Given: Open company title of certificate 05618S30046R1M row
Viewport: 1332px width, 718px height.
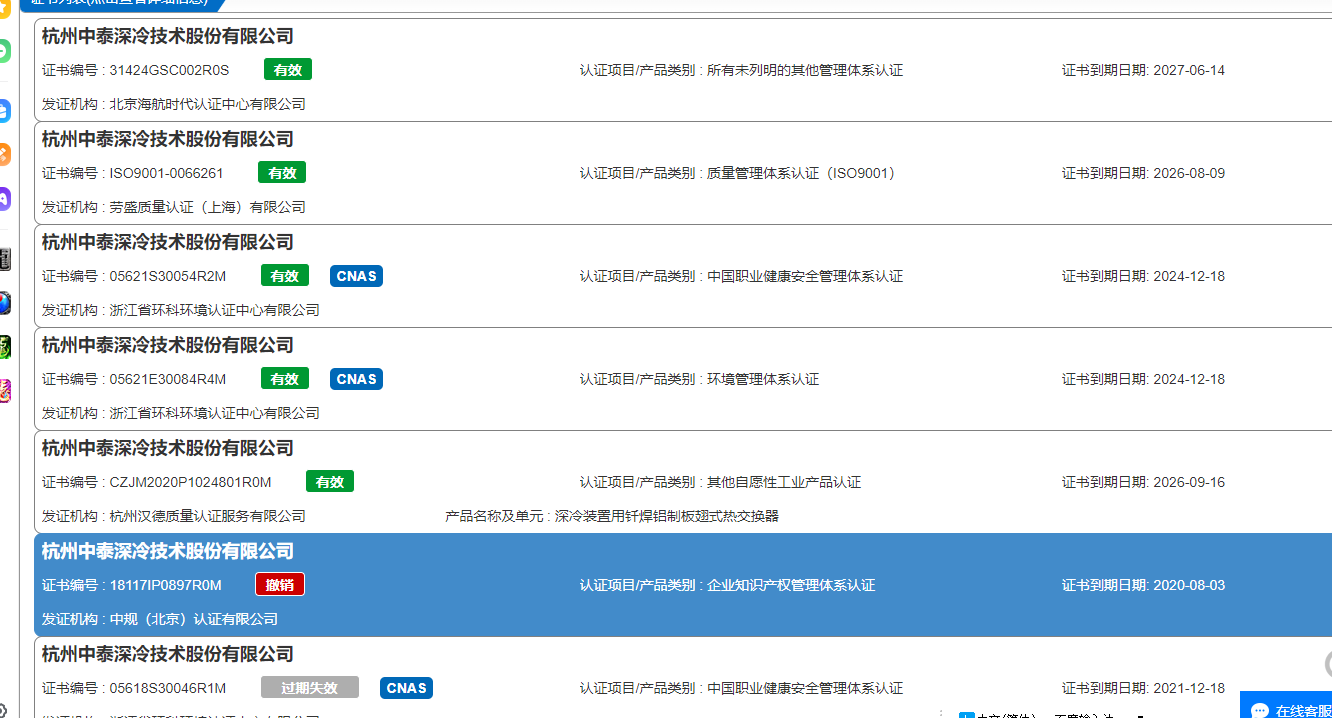Looking at the screenshot, I should (x=168, y=655).
